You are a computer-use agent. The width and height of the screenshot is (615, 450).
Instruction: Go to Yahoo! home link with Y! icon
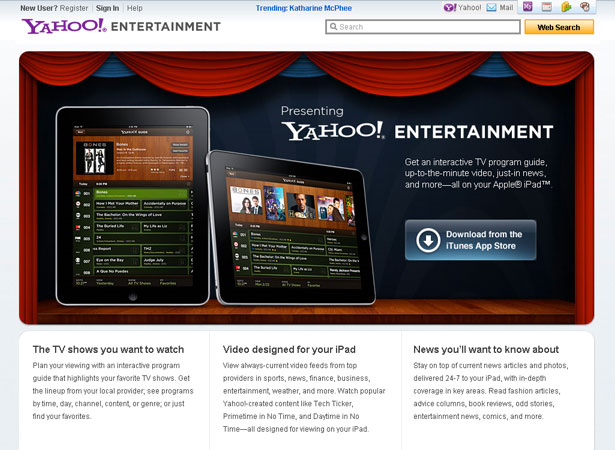[x=462, y=7]
